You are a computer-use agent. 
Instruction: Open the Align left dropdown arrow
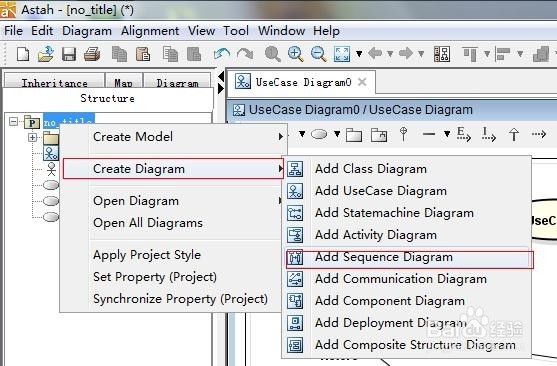520,54
